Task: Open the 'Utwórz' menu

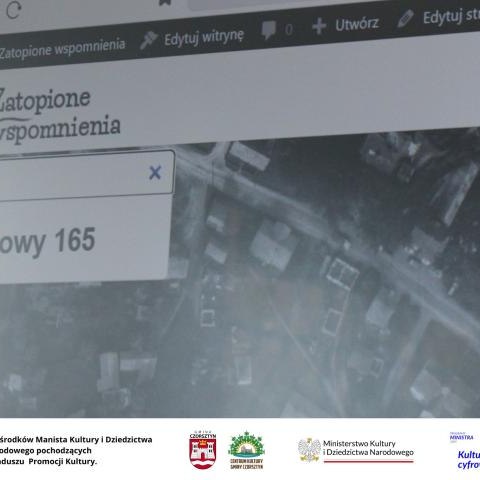Action: pos(357,24)
